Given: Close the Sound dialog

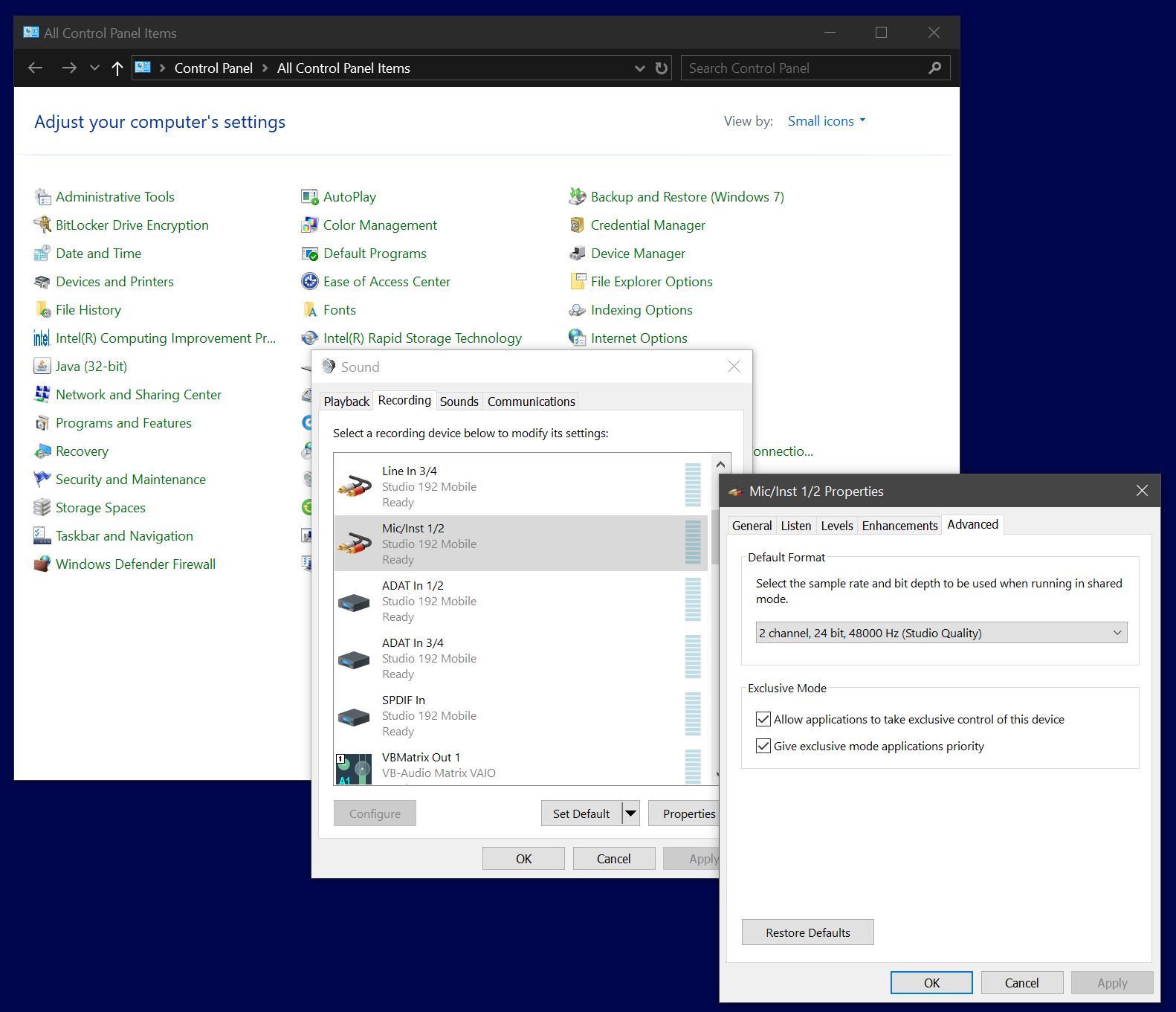Looking at the screenshot, I should point(734,367).
